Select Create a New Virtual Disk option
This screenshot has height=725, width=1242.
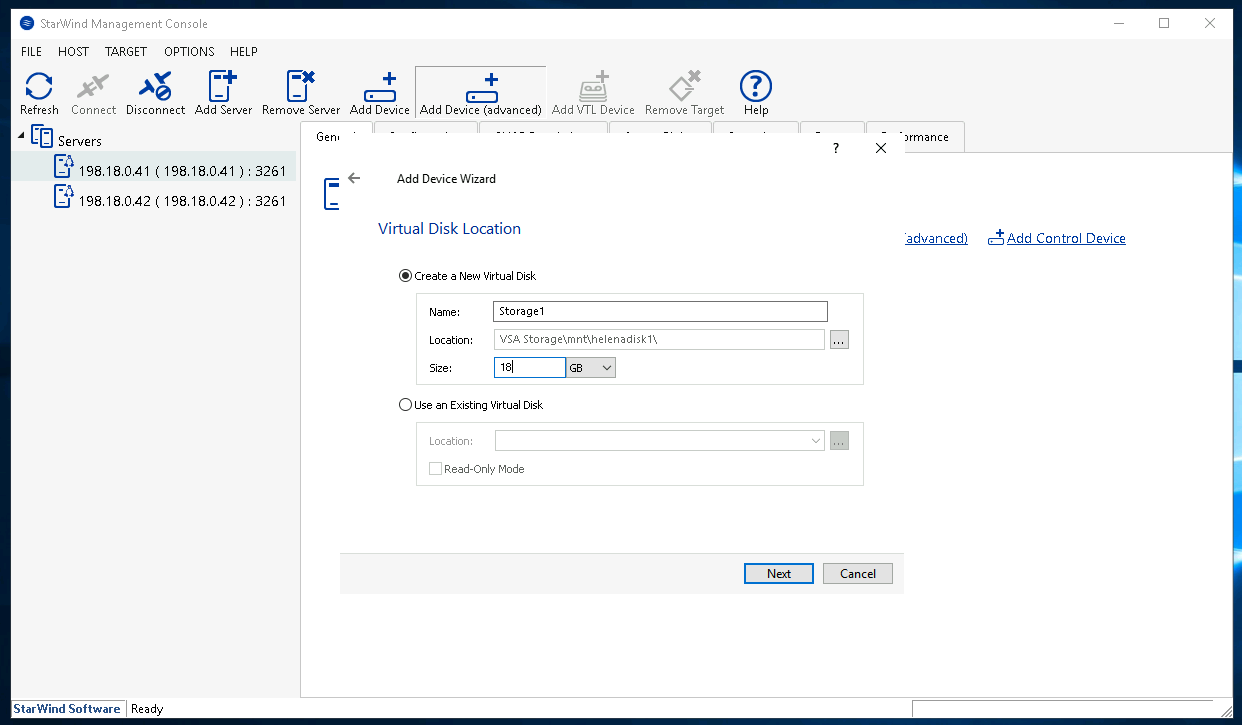[x=405, y=276]
